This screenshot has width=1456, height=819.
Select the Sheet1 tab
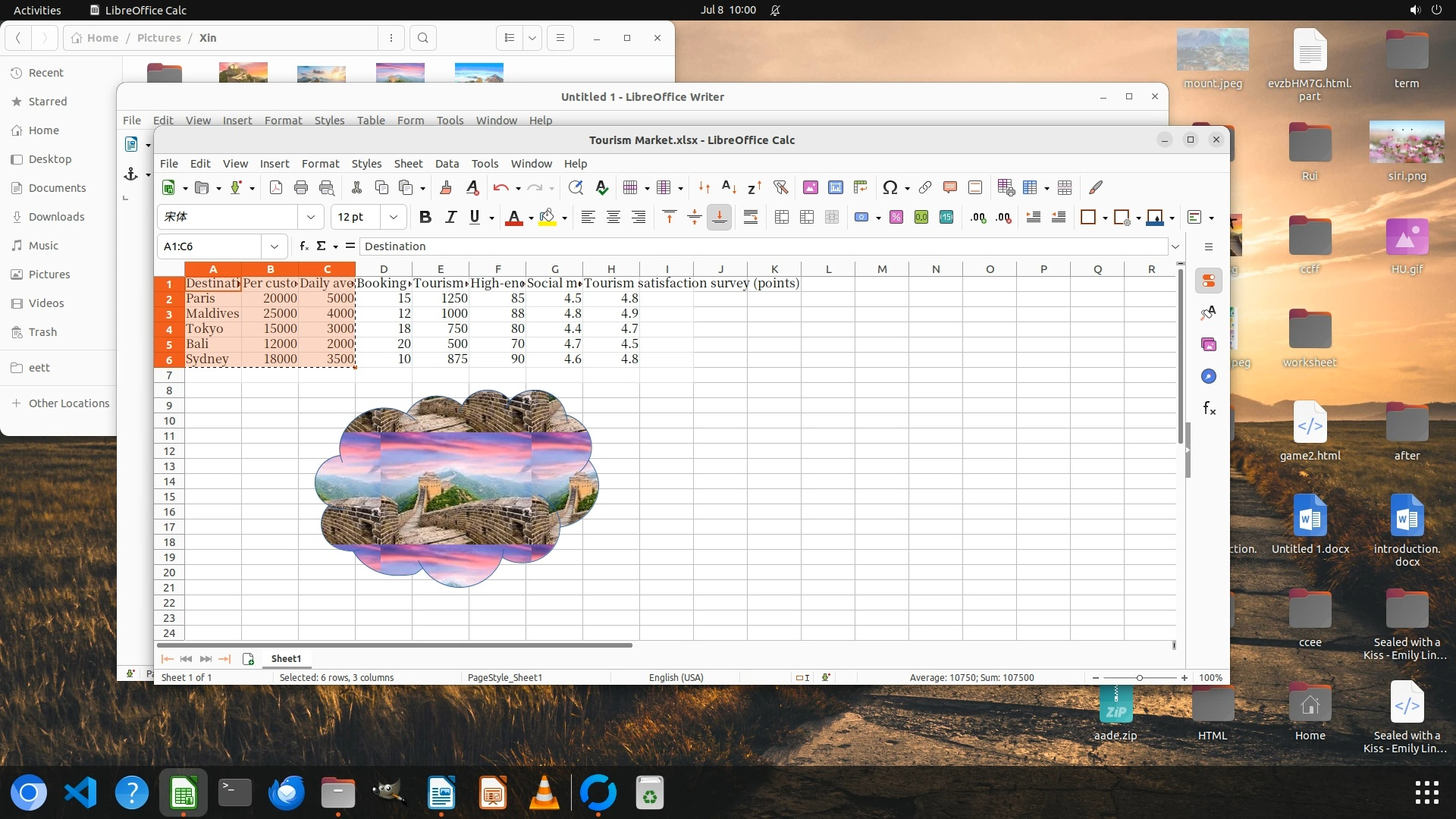[286, 659]
